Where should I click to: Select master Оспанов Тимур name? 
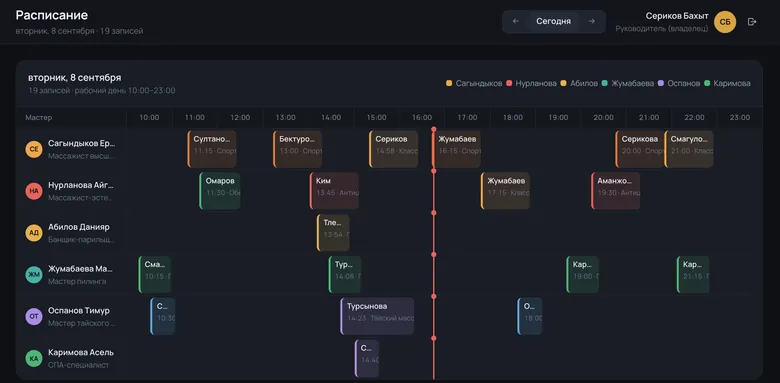tap(79, 310)
